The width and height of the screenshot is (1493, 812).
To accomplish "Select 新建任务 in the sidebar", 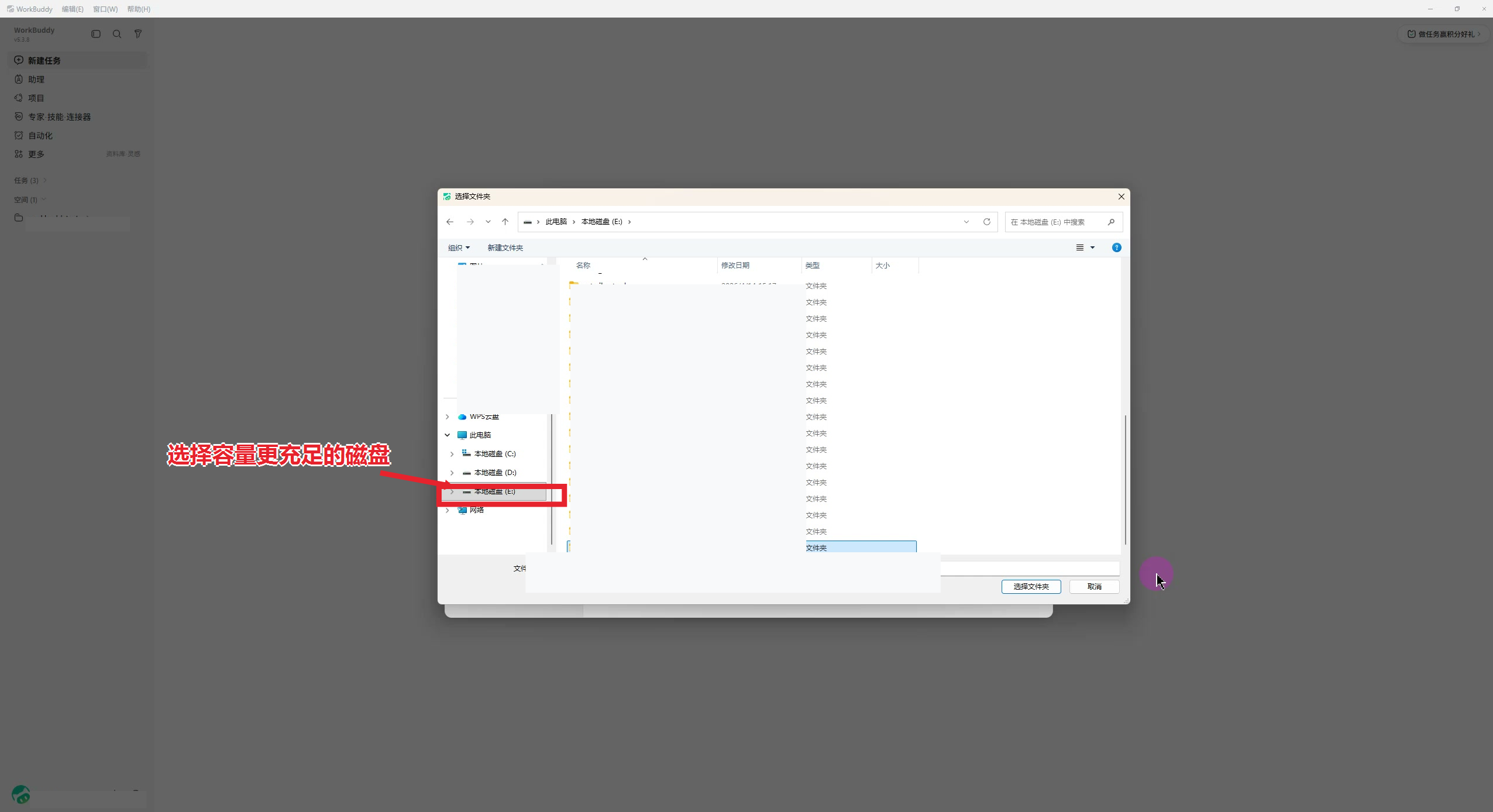I will click(77, 60).
